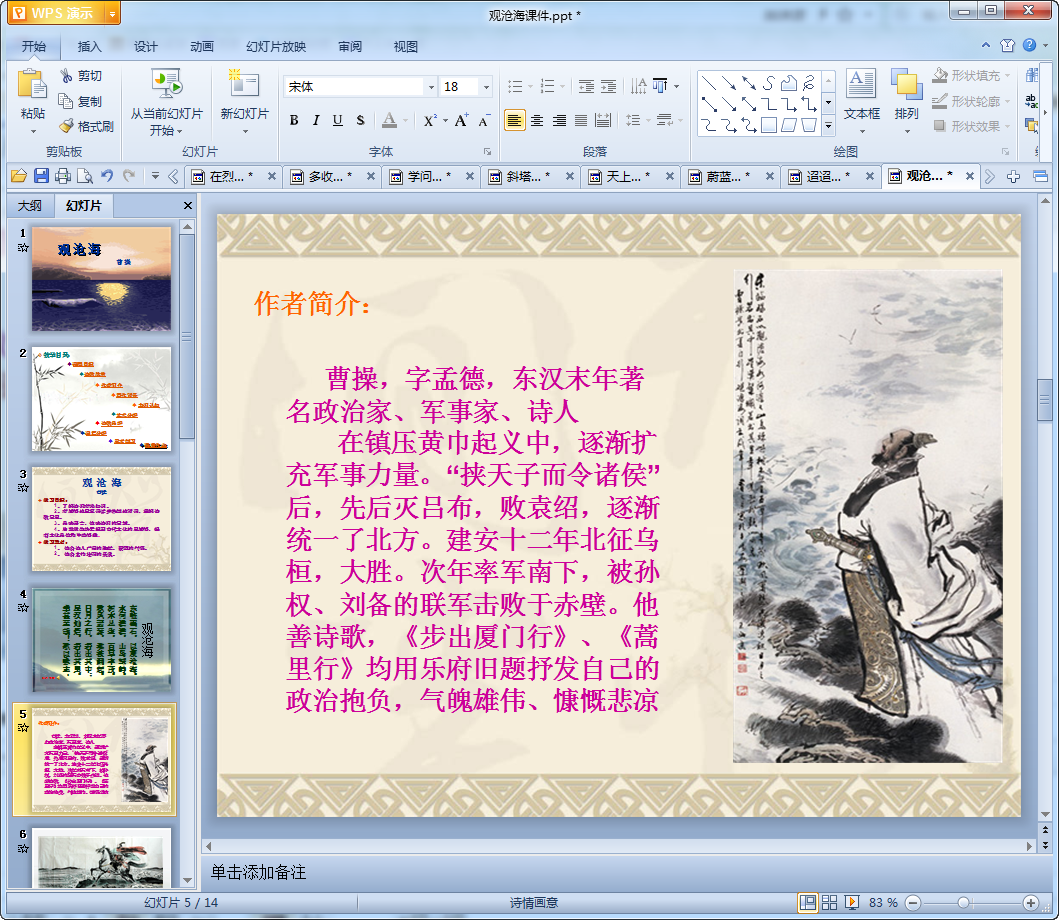The width and height of the screenshot is (1059, 920).
Task: Open print preview icon
Action: coord(85,176)
